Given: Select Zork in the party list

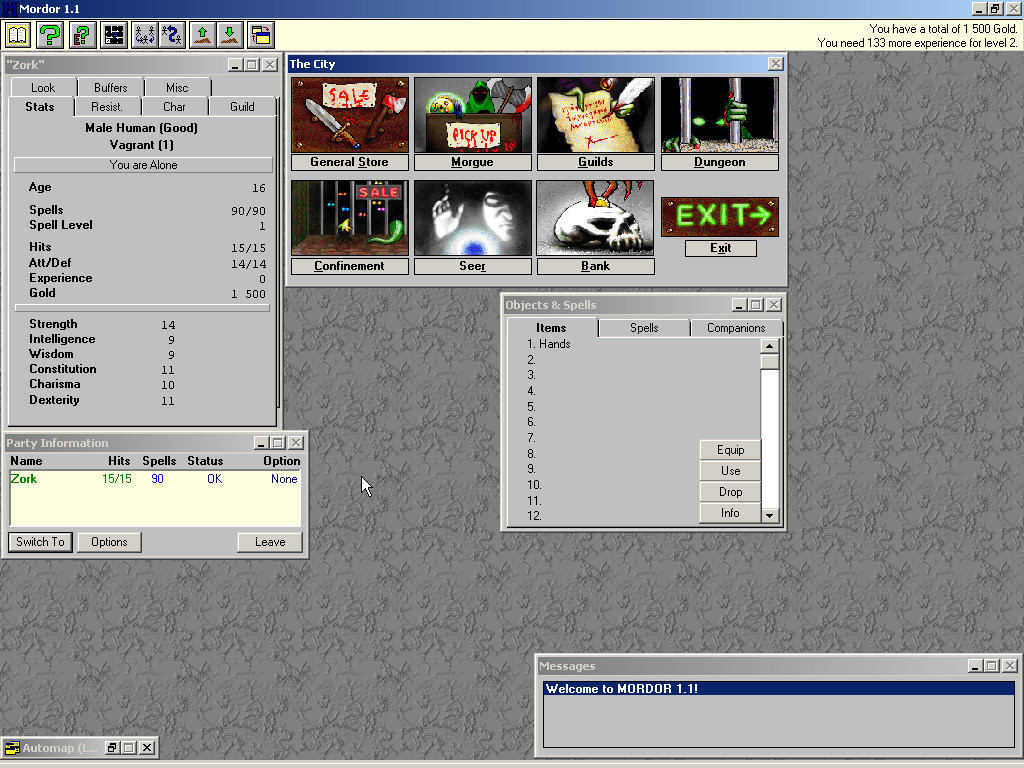Looking at the screenshot, I should click(155, 479).
